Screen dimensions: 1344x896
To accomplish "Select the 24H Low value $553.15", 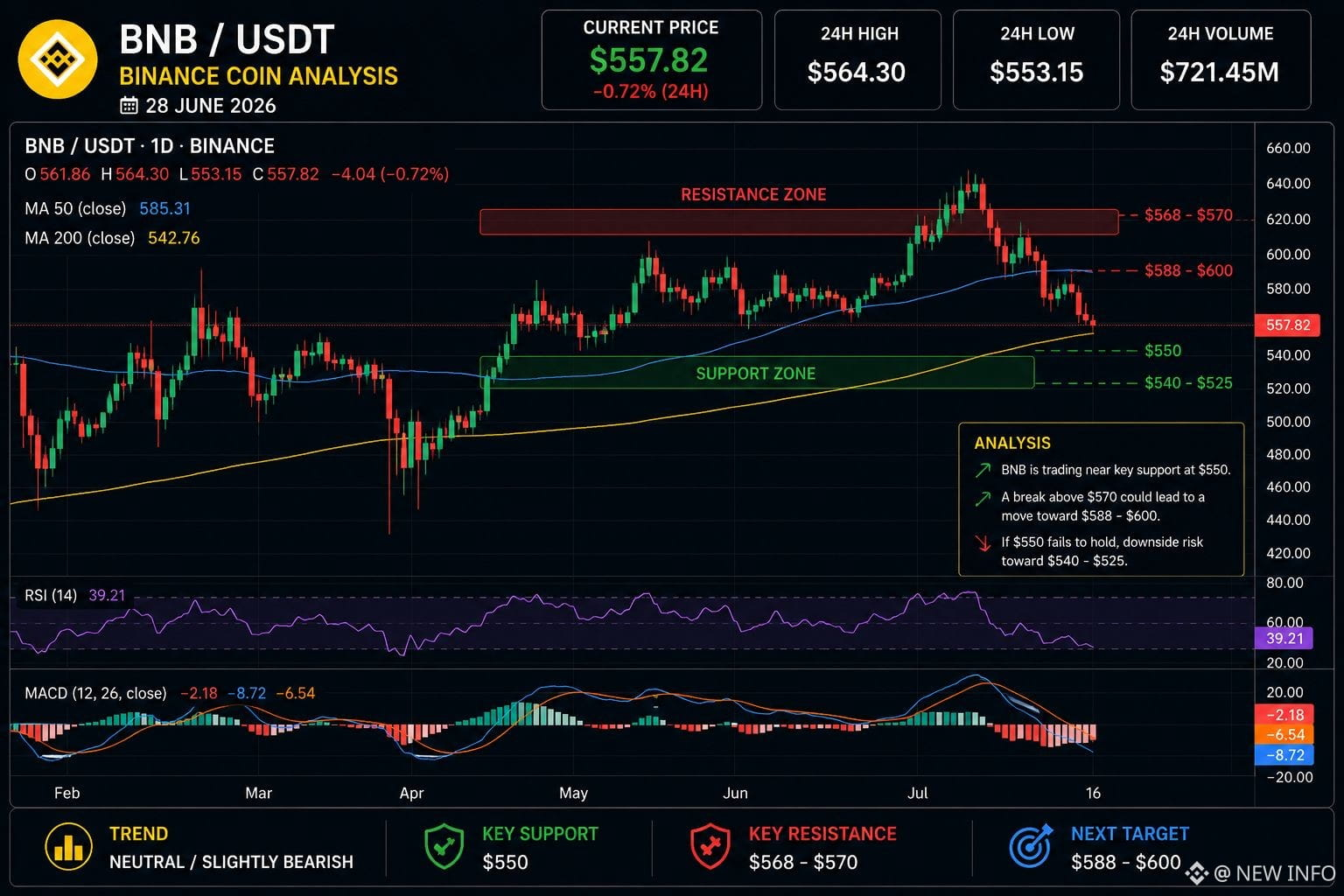I will [x=1037, y=72].
